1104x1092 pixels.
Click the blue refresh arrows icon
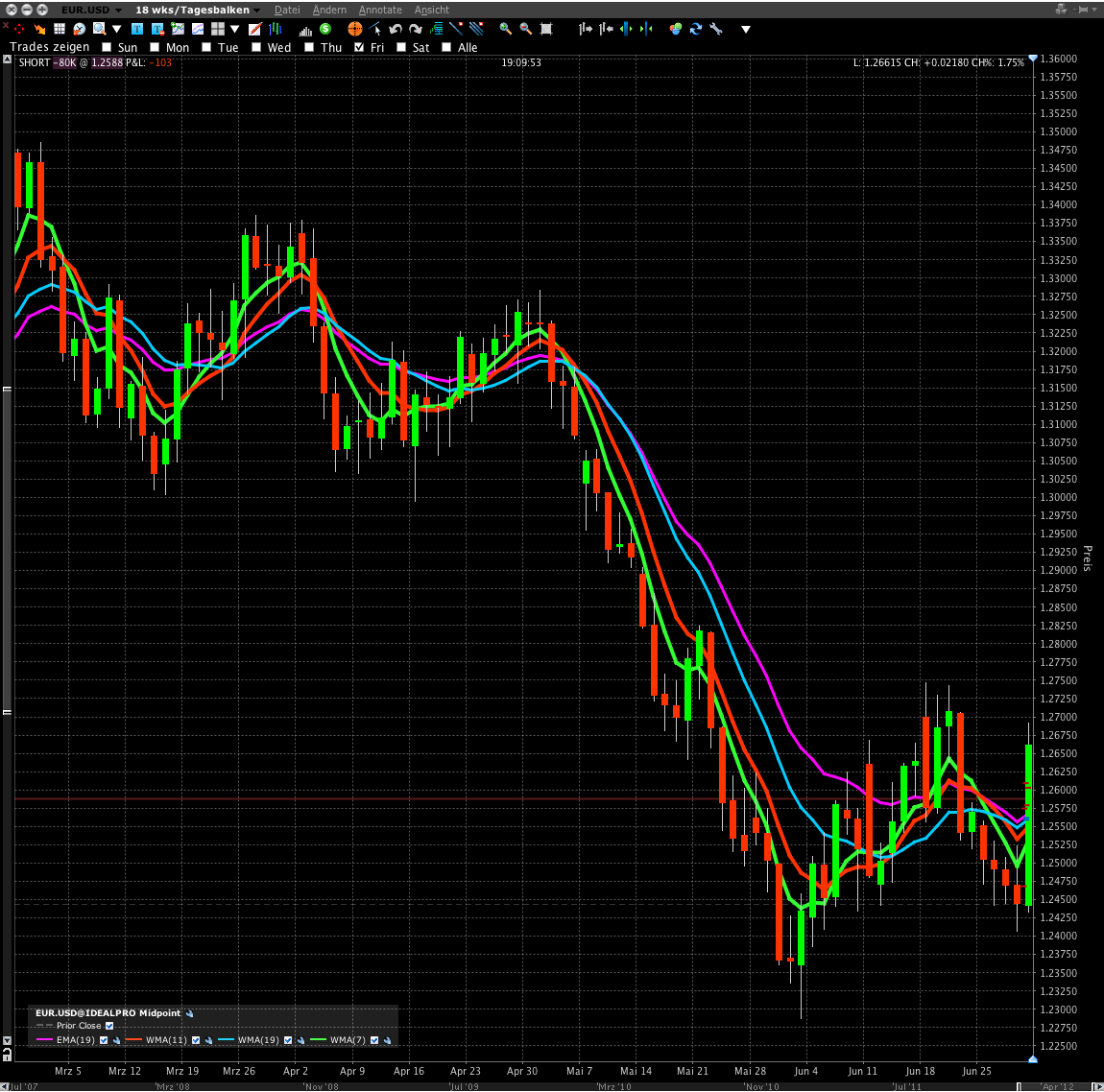pyautogui.click(x=696, y=29)
